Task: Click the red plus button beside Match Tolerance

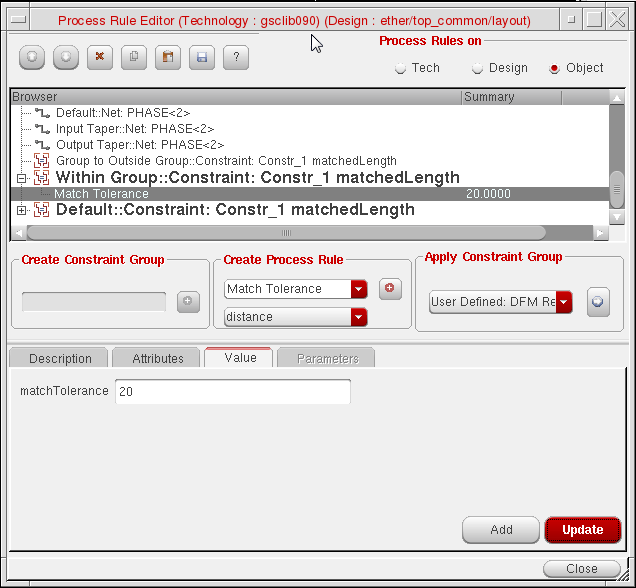Action: (391, 289)
